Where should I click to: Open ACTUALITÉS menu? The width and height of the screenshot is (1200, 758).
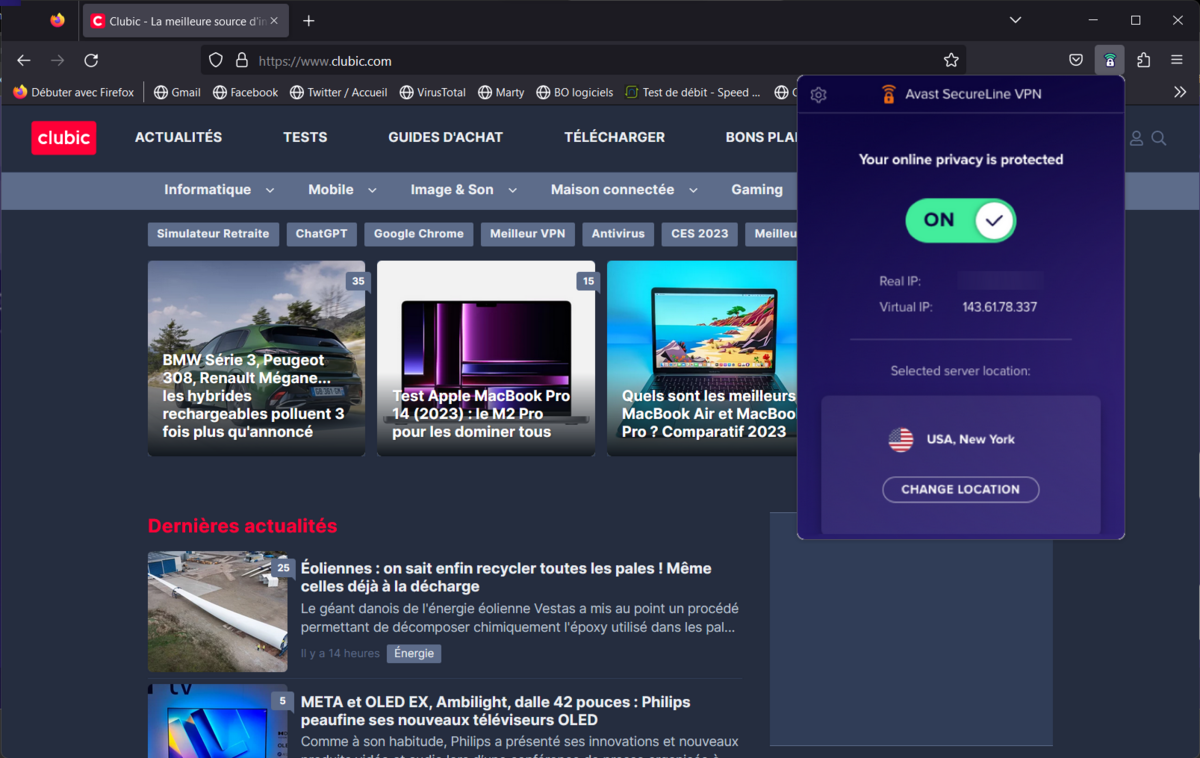(x=178, y=137)
